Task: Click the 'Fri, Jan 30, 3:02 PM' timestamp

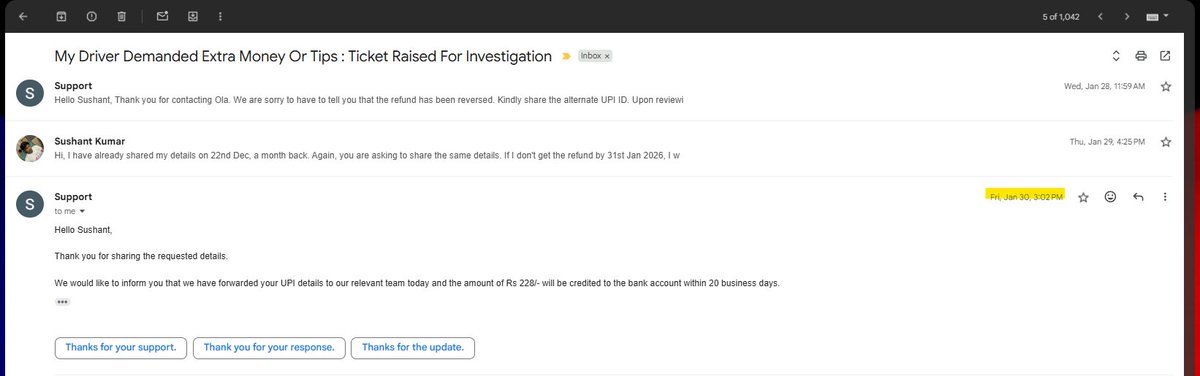Action: (1025, 197)
